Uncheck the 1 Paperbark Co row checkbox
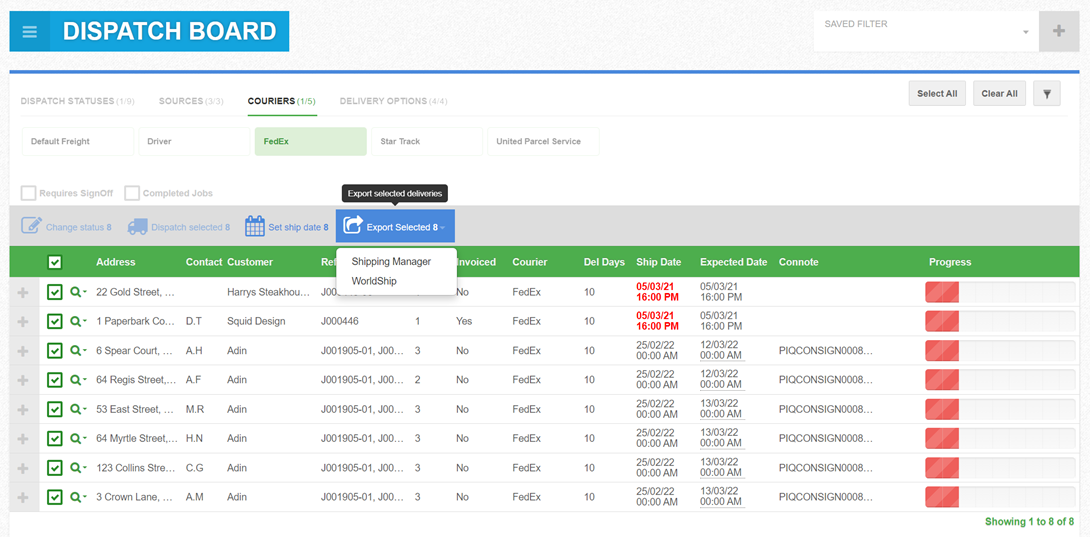Viewport: 1090px width, 537px height. click(x=55, y=321)
